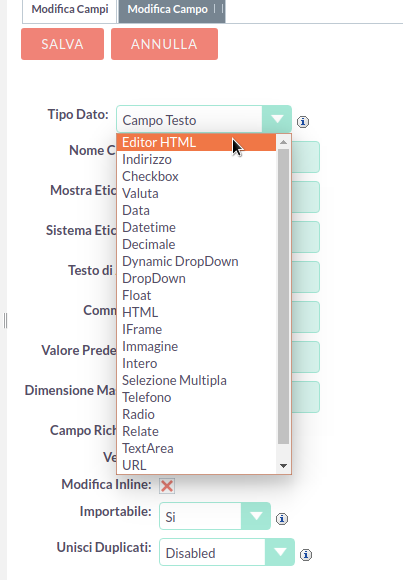Select the Modifica Campo tab

[172, 9]
